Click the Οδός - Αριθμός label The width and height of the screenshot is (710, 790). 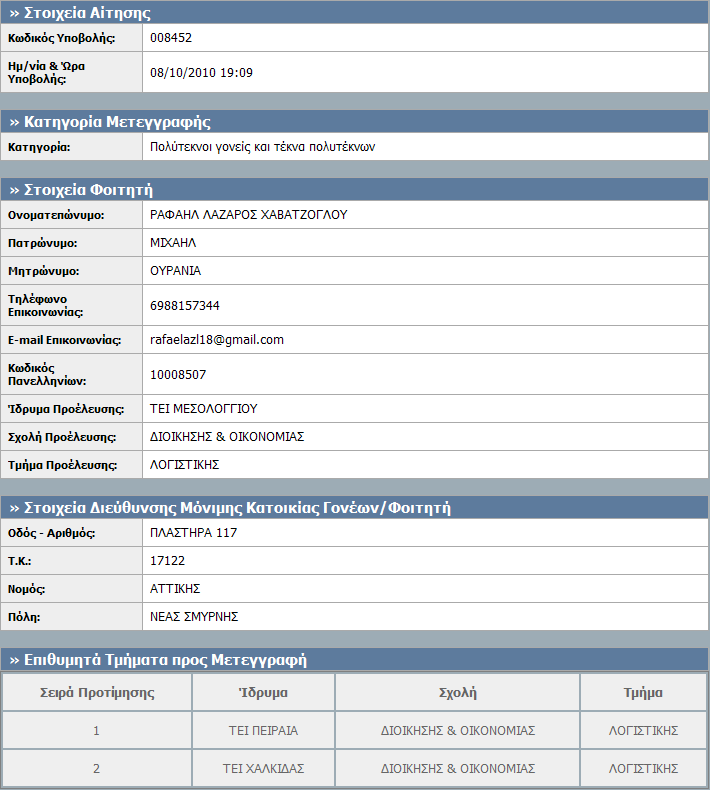tap(51, 533)
